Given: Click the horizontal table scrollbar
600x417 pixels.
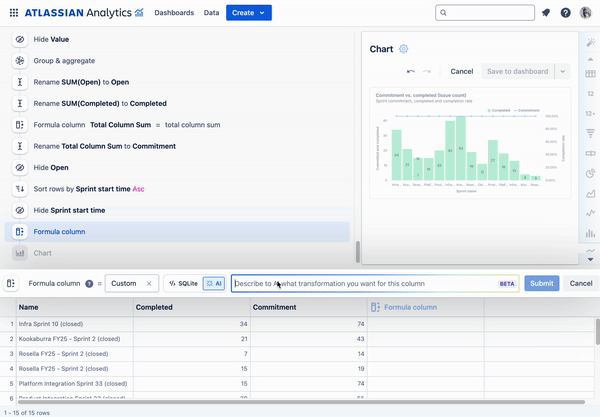Looking at the screenshot, I should point(301,402).
